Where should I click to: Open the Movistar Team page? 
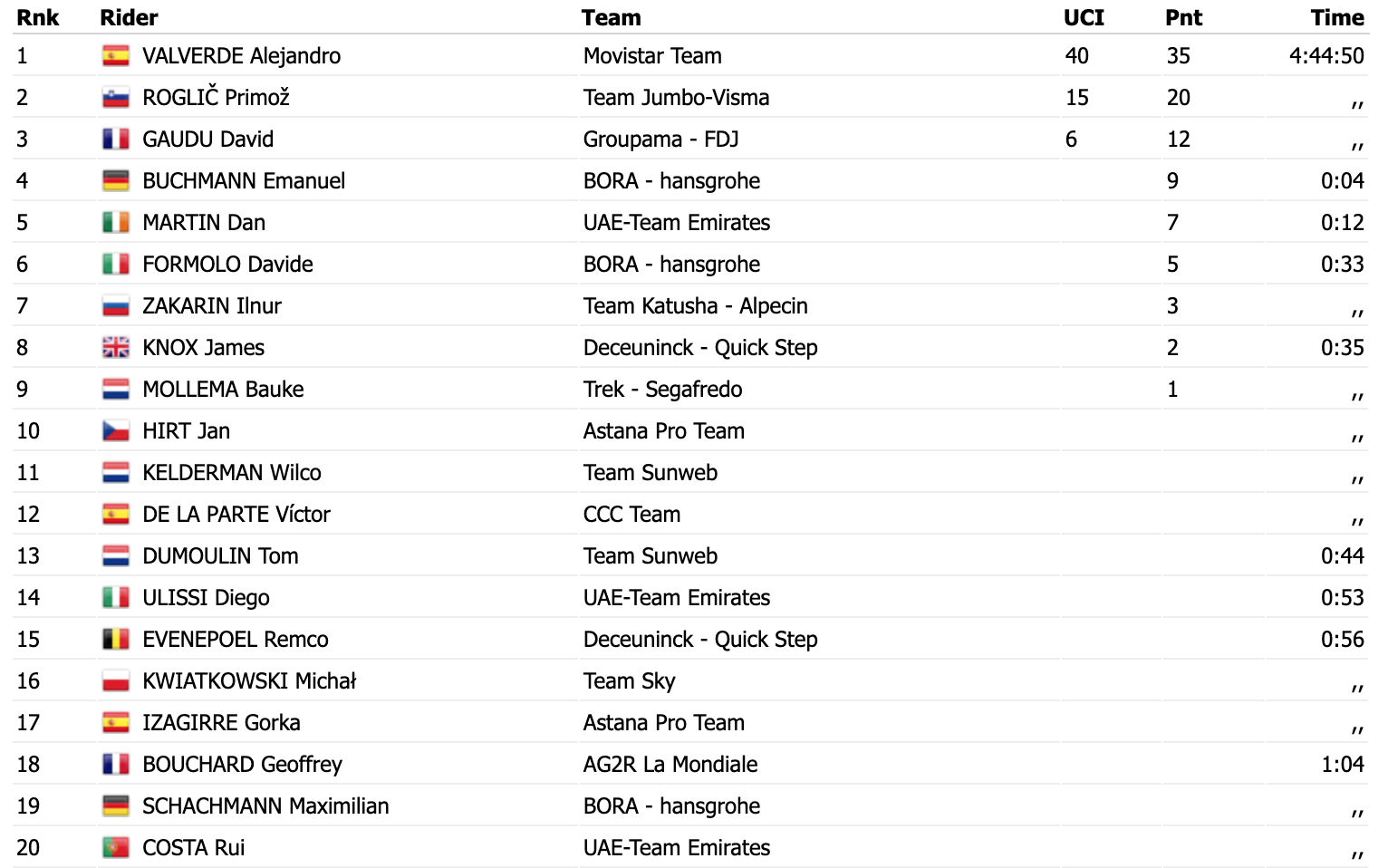(652, 56)
